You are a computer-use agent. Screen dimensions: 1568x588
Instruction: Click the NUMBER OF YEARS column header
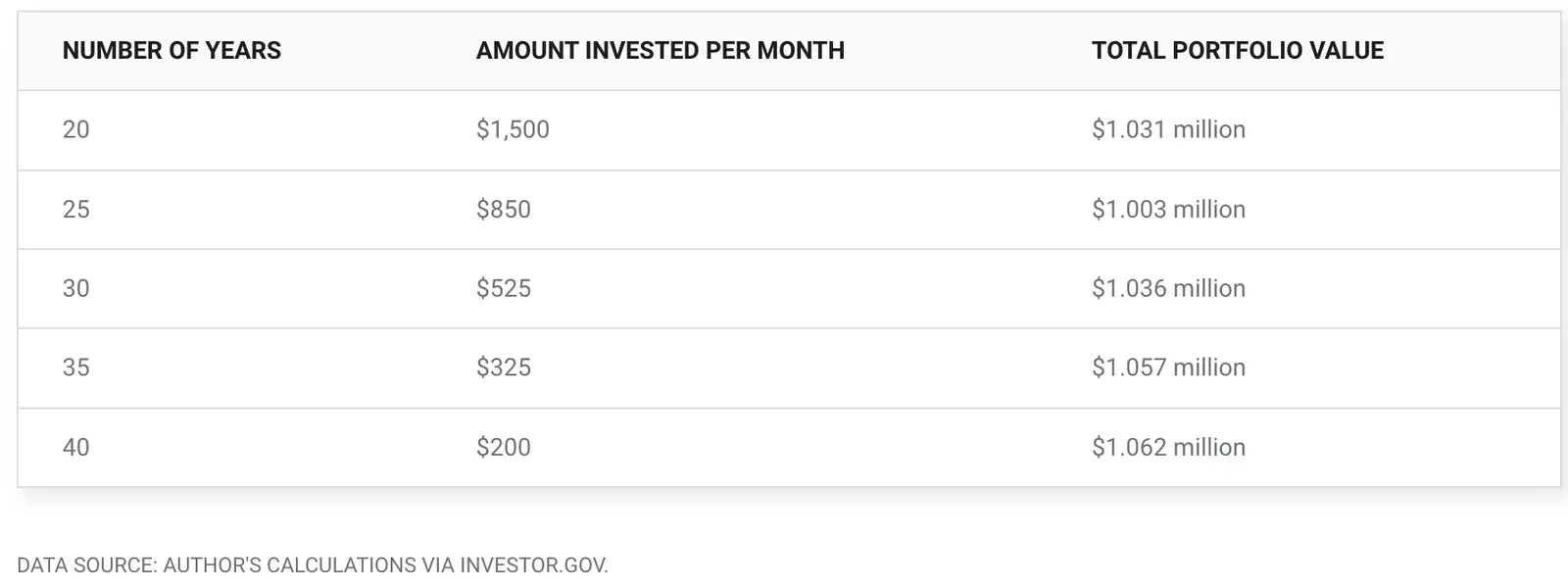pos(171,51)
